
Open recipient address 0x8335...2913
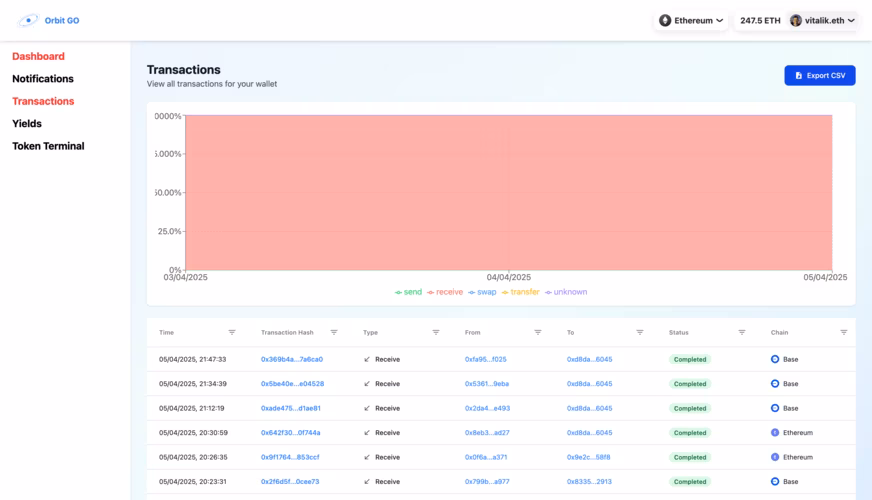pos(589,482)
